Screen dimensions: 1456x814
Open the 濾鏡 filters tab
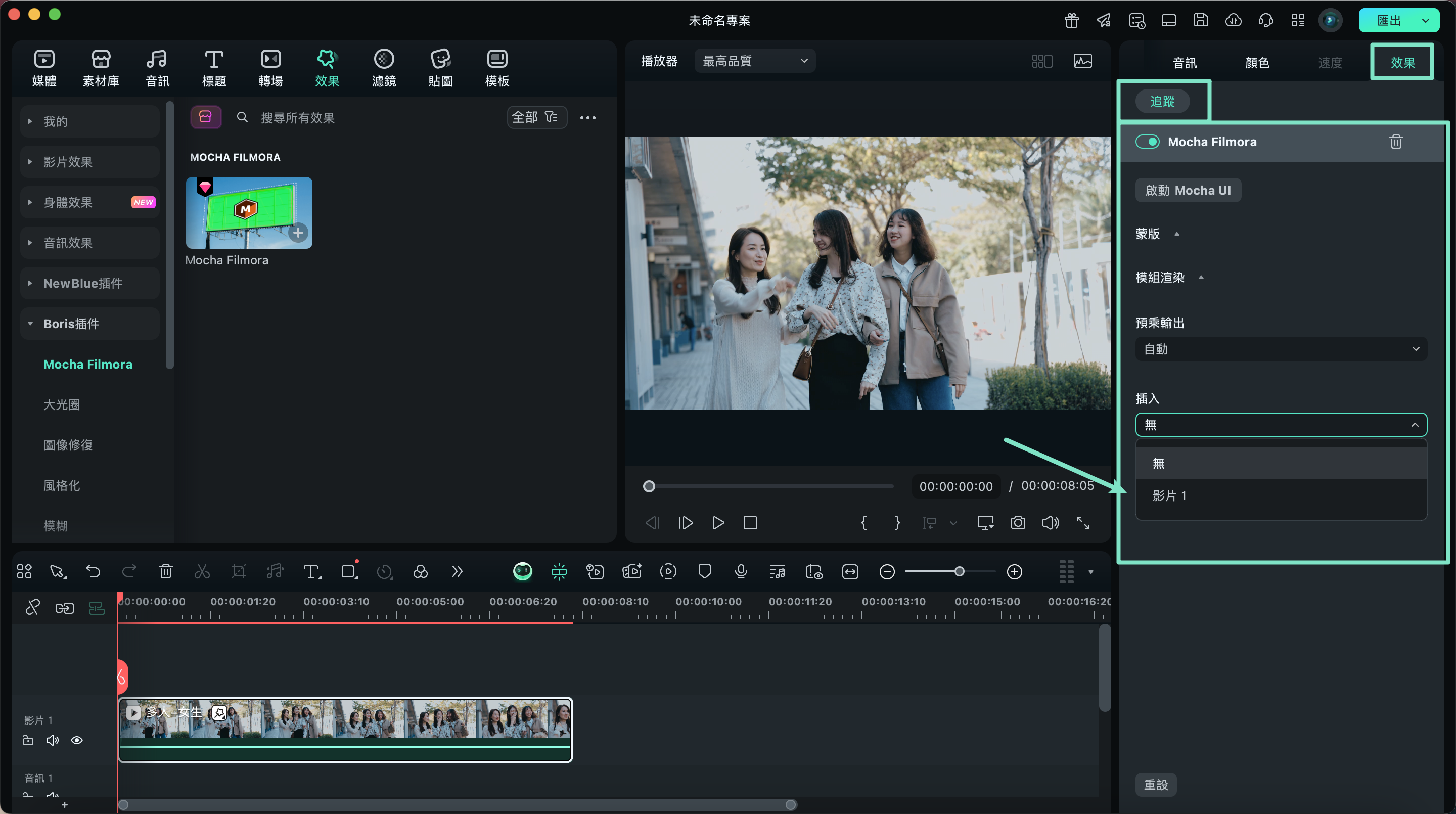384,68
